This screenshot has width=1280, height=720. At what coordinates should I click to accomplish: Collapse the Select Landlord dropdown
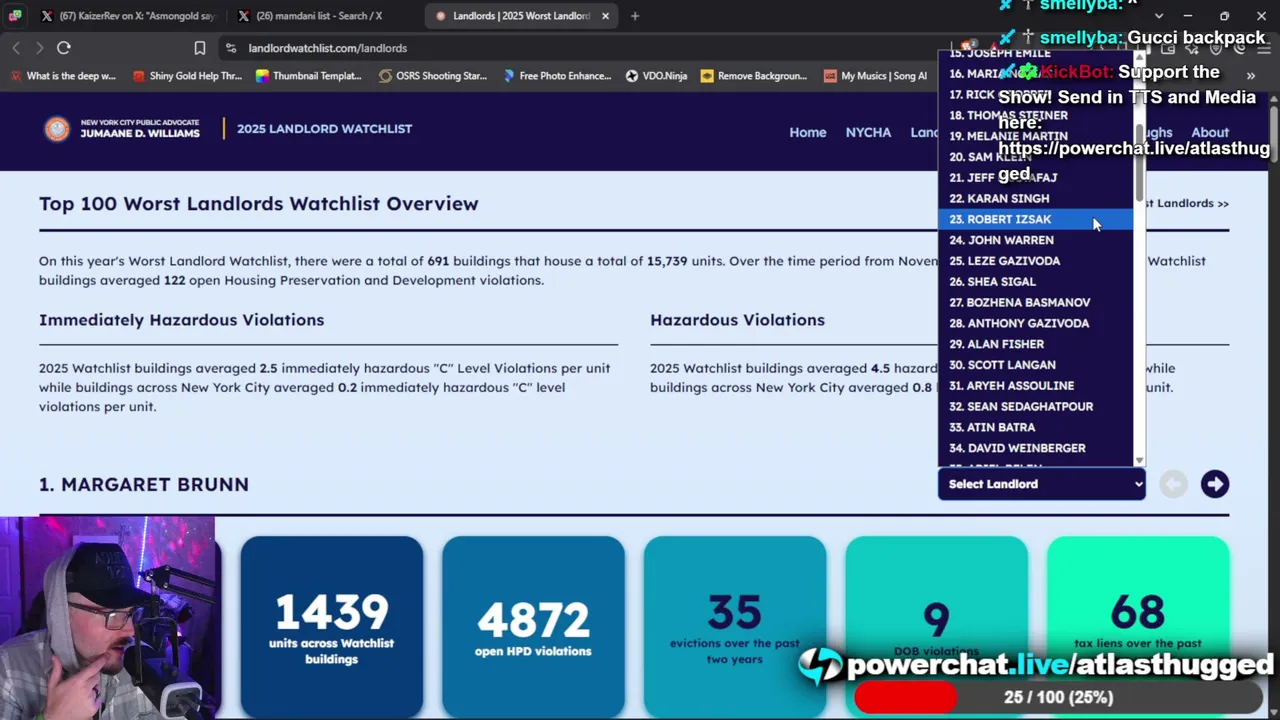pos(1041,484)
